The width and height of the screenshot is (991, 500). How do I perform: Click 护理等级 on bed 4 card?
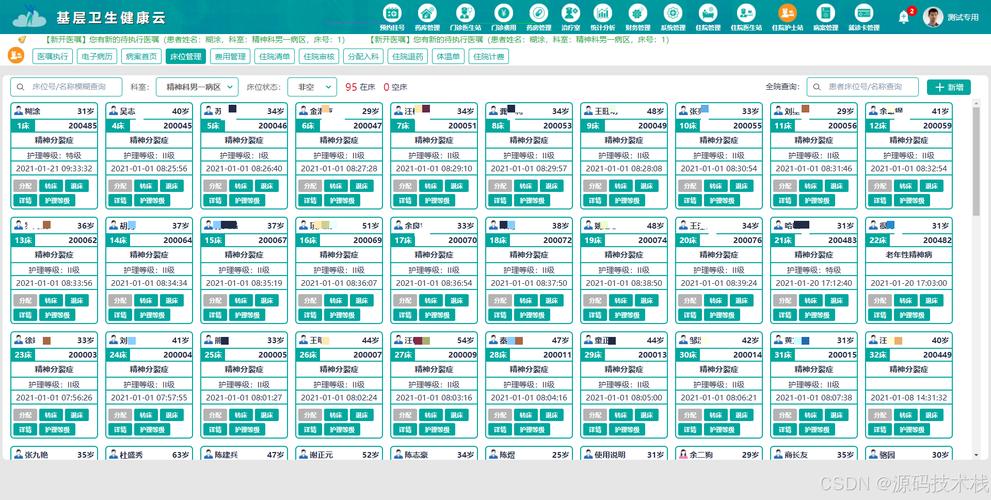pos(343,200)
